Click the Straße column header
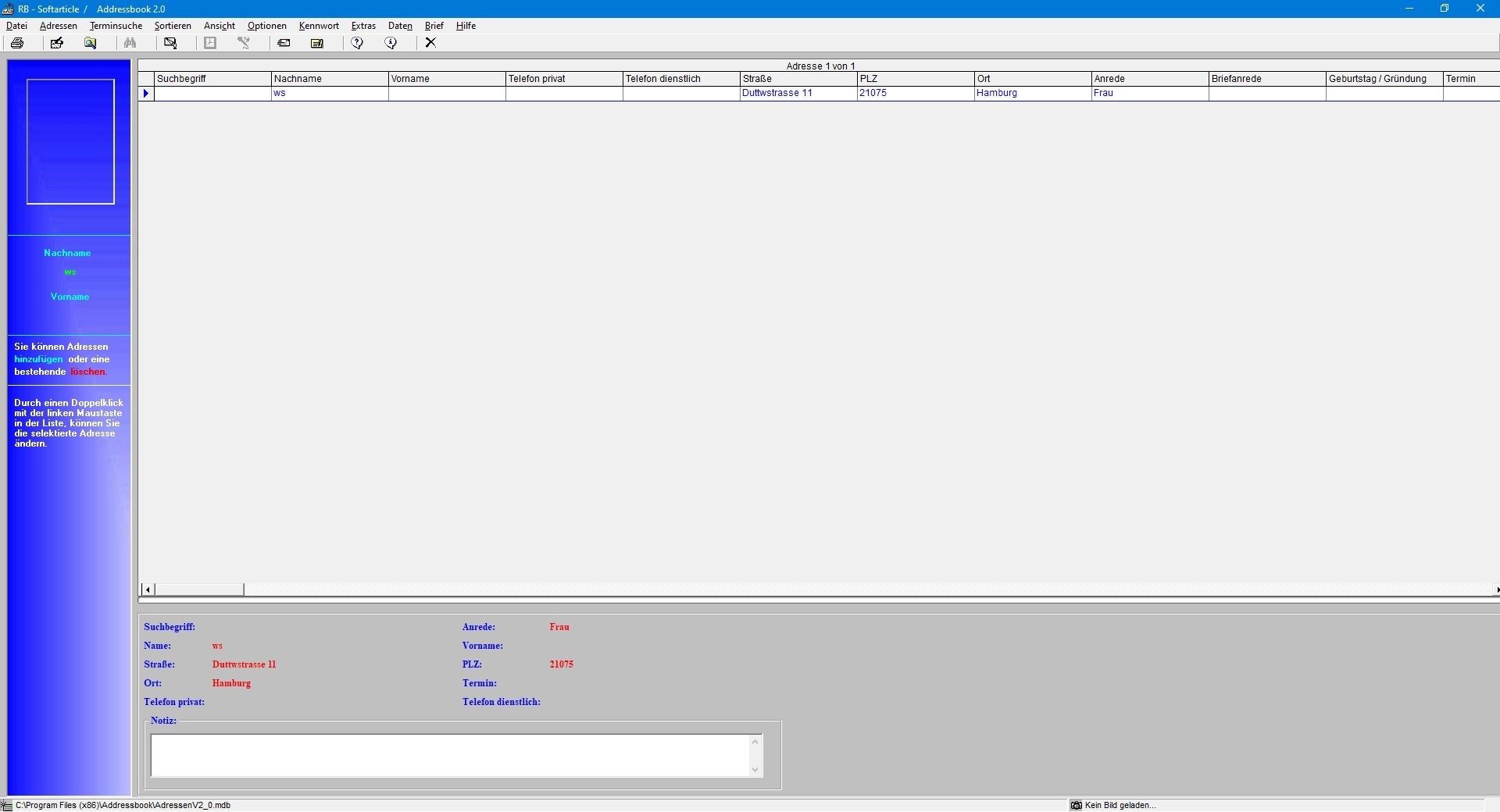This screenshot has width=1500, height=812. (798, 79)
